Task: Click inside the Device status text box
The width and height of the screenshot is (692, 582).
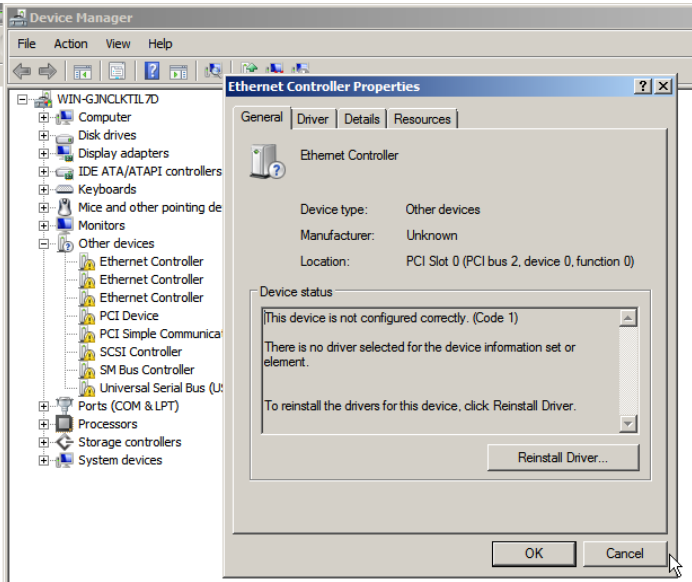Action: (441, 371)
